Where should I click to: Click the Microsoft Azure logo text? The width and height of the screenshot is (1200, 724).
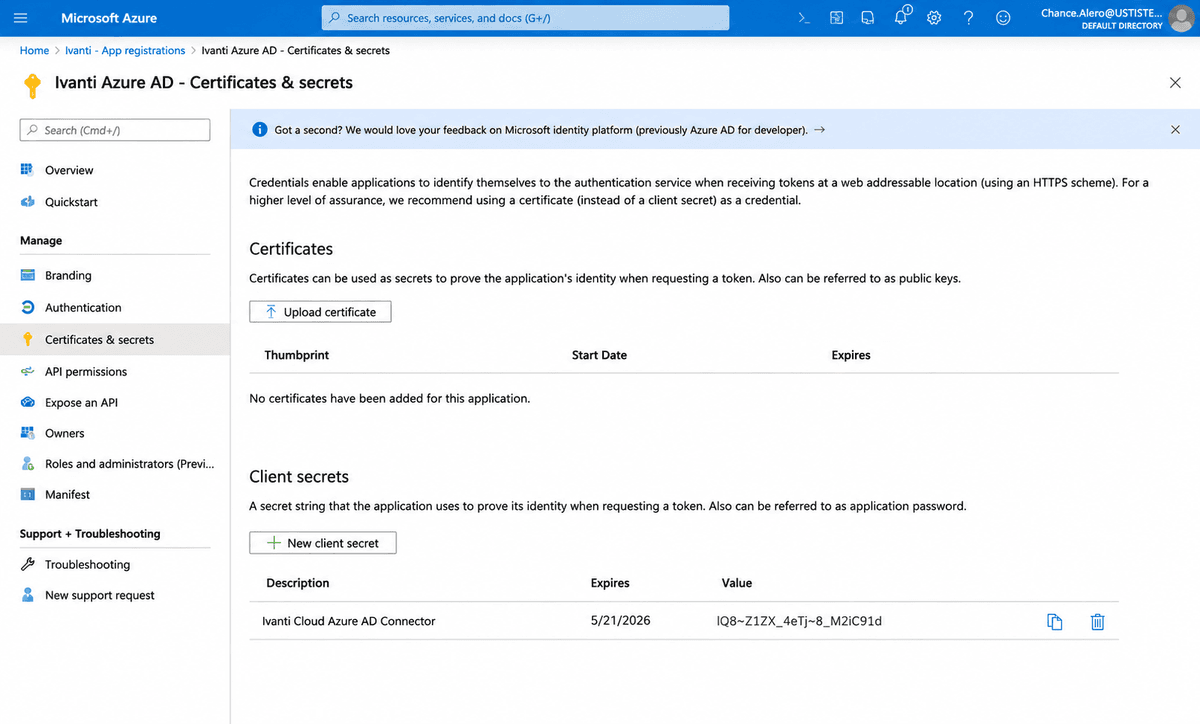pos(109,18)
